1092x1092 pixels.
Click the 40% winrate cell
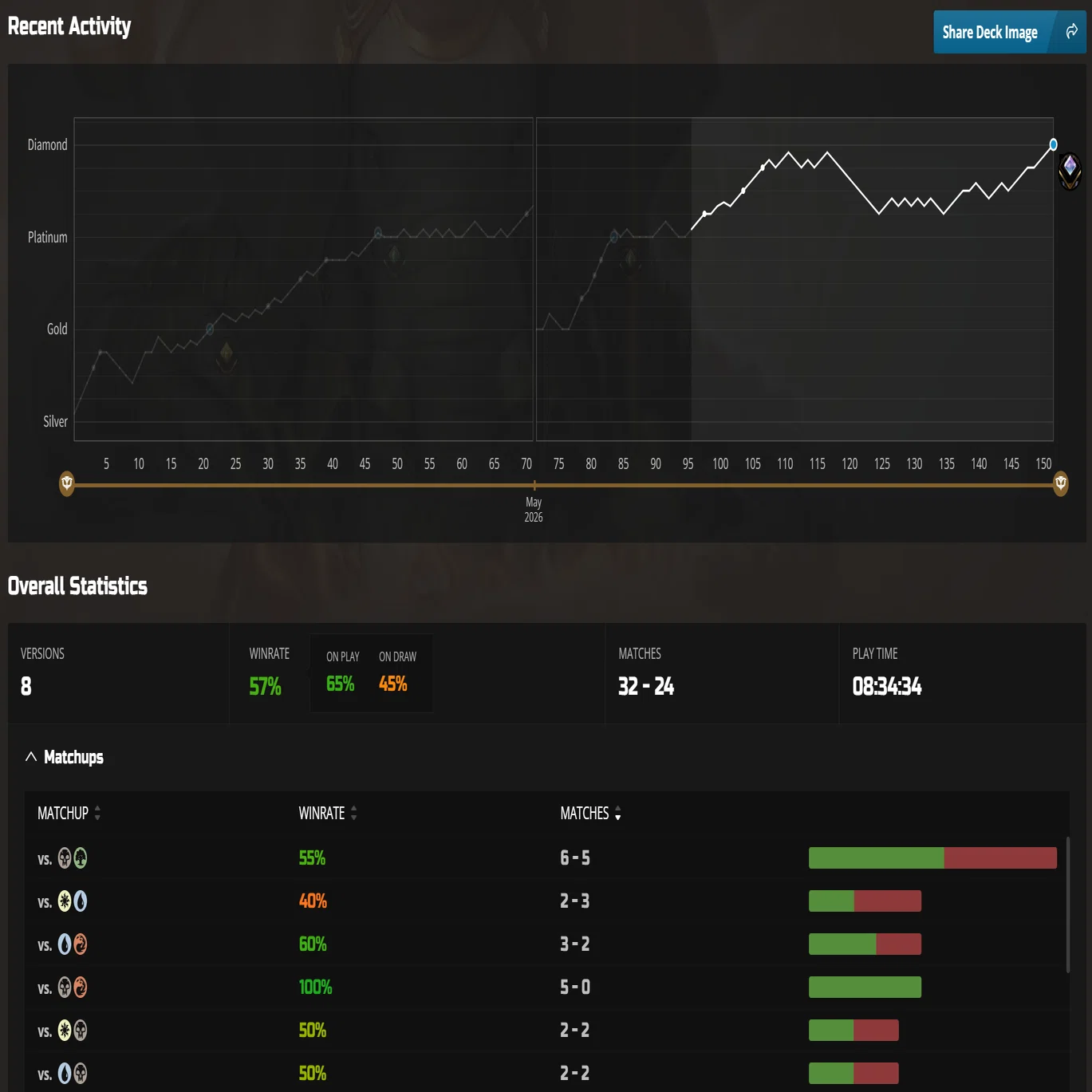(x=313, y=901)
